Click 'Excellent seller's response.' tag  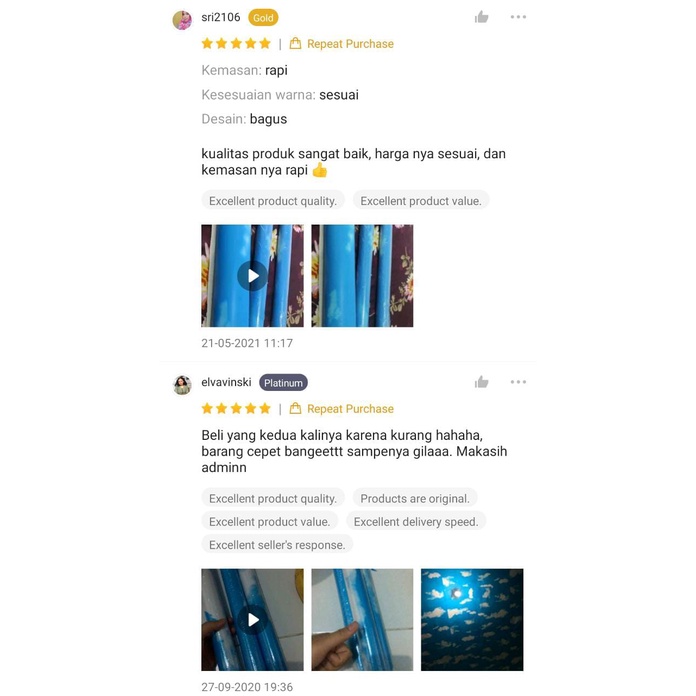pos(277,545)
